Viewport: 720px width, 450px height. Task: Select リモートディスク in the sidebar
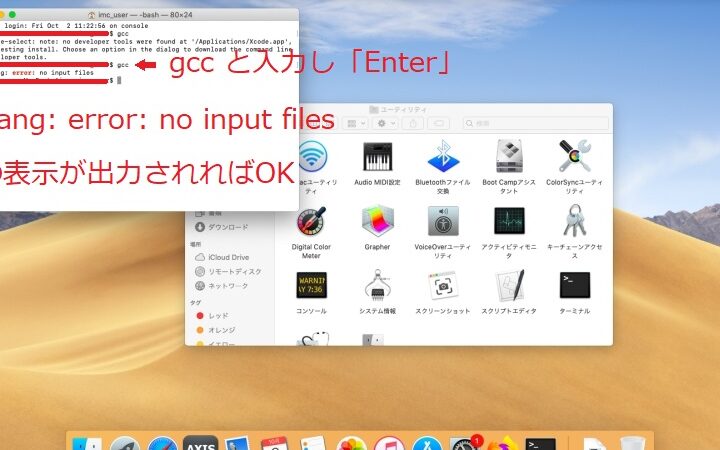pyautogui.click(x=228, y=271)
